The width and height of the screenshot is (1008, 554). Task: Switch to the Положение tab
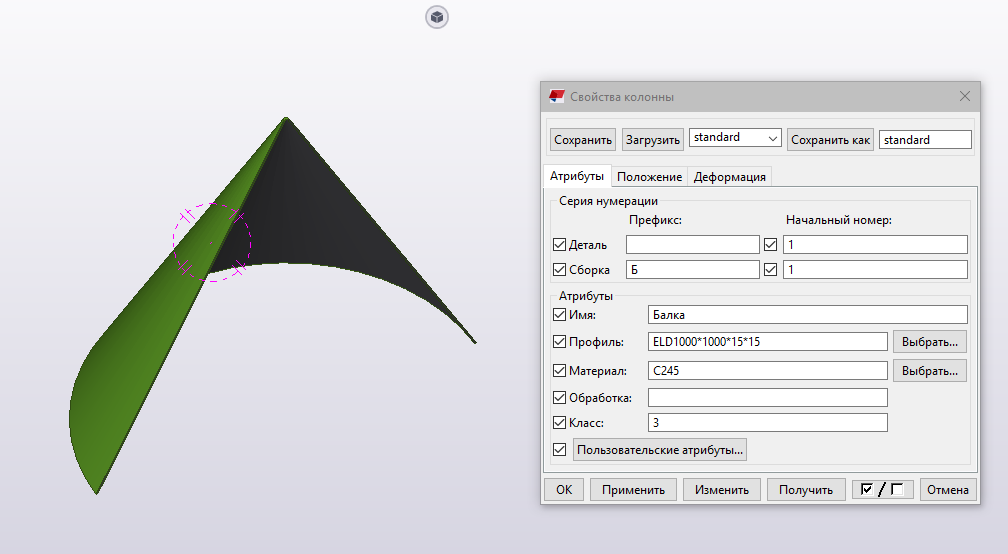[x=649, y=177]
